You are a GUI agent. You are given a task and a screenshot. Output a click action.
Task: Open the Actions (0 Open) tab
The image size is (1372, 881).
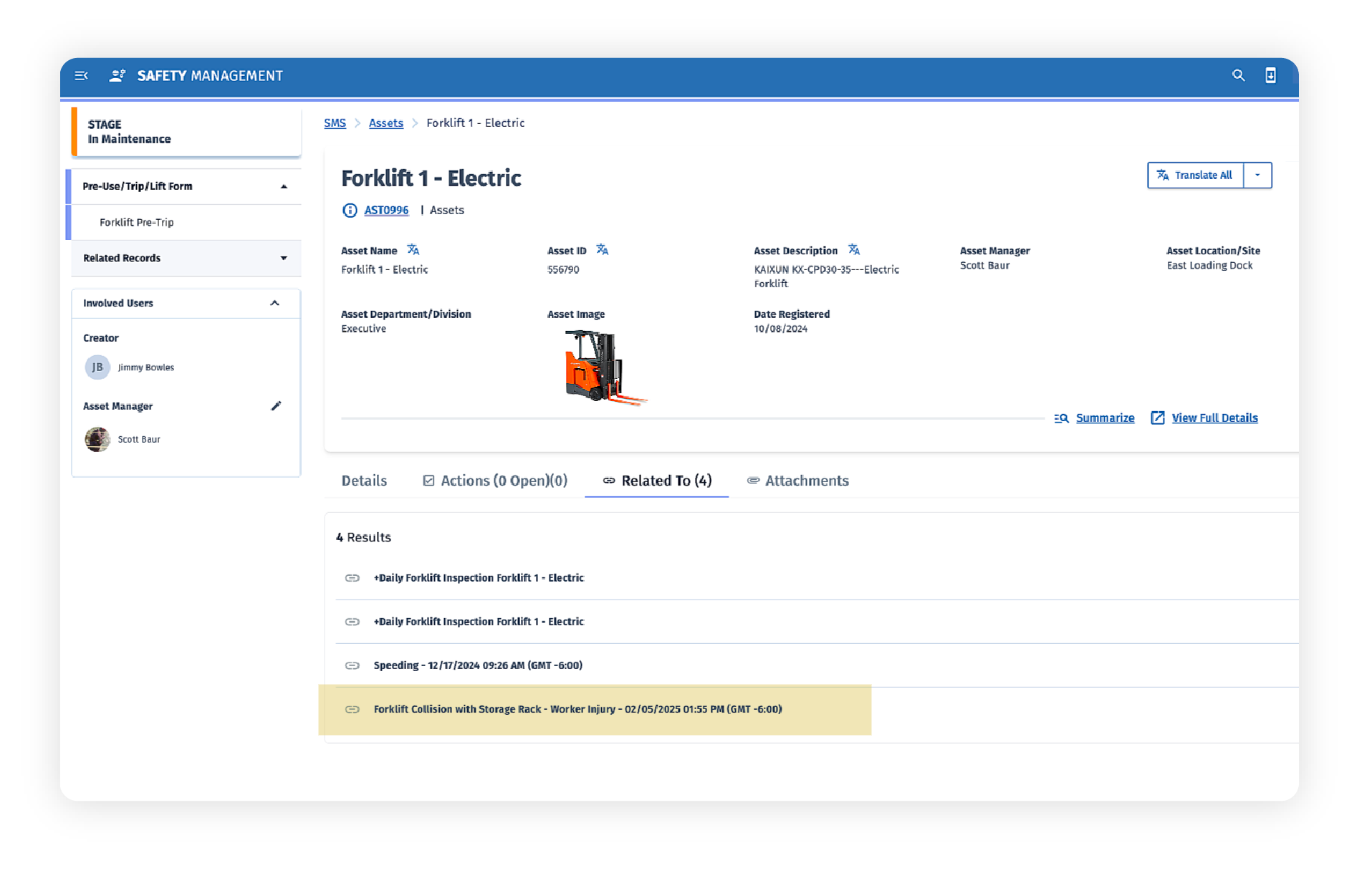(495, 481)
